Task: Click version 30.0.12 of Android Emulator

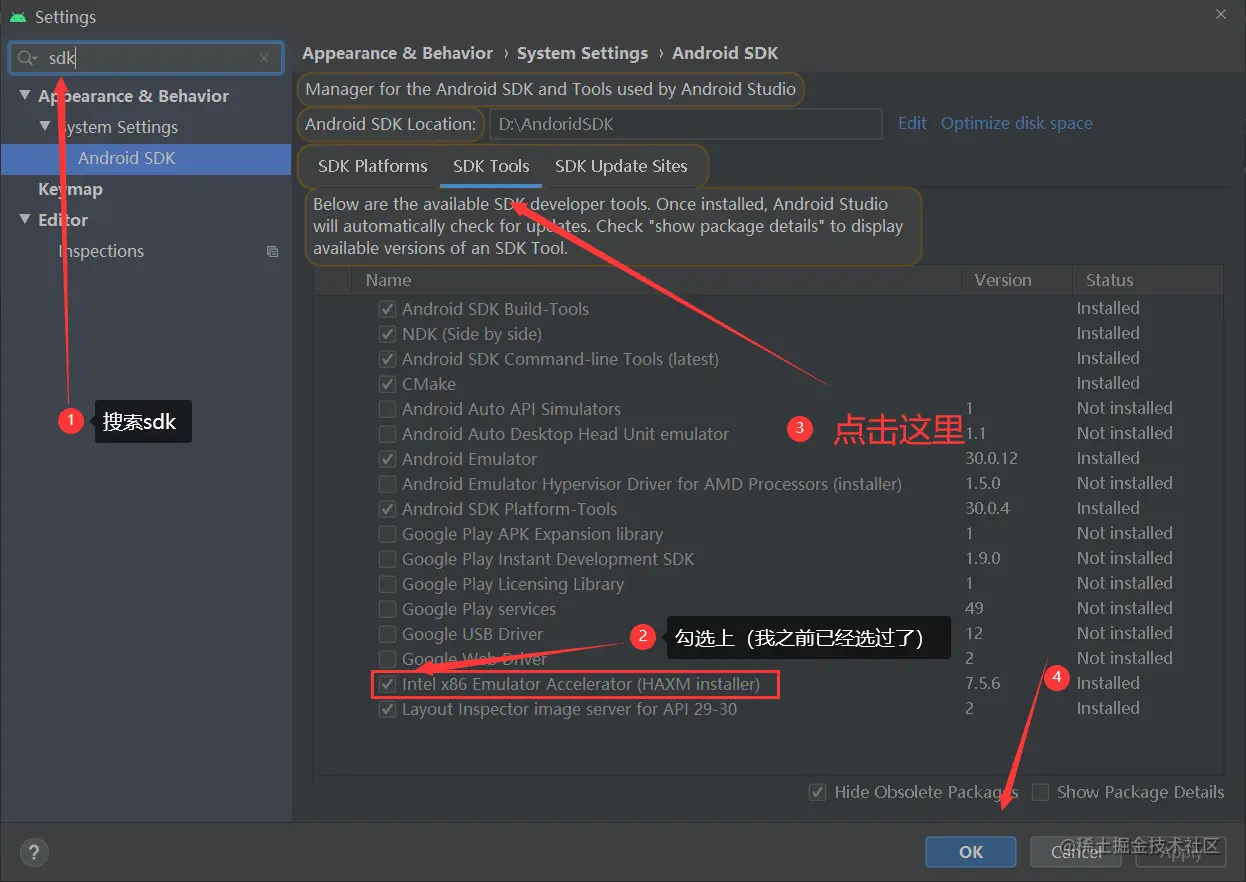Action: pos(991,458)
